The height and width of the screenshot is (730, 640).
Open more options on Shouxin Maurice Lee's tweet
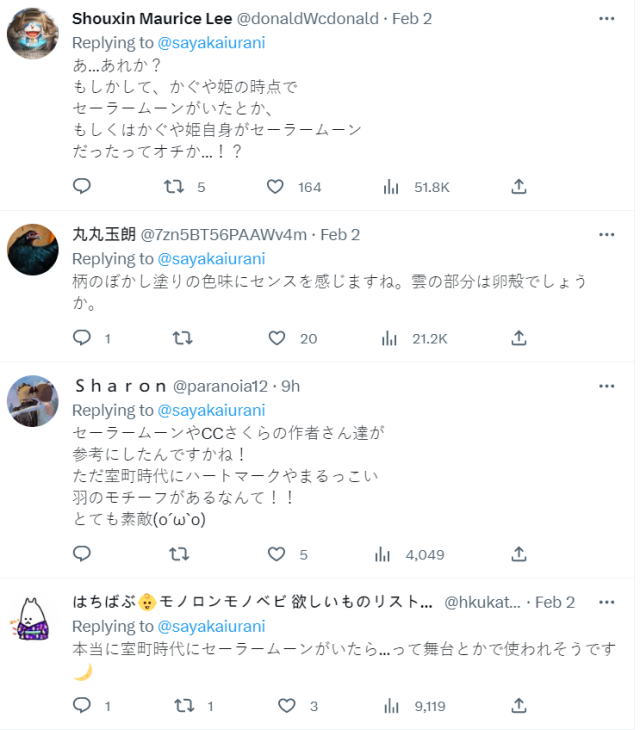[607, 19]
